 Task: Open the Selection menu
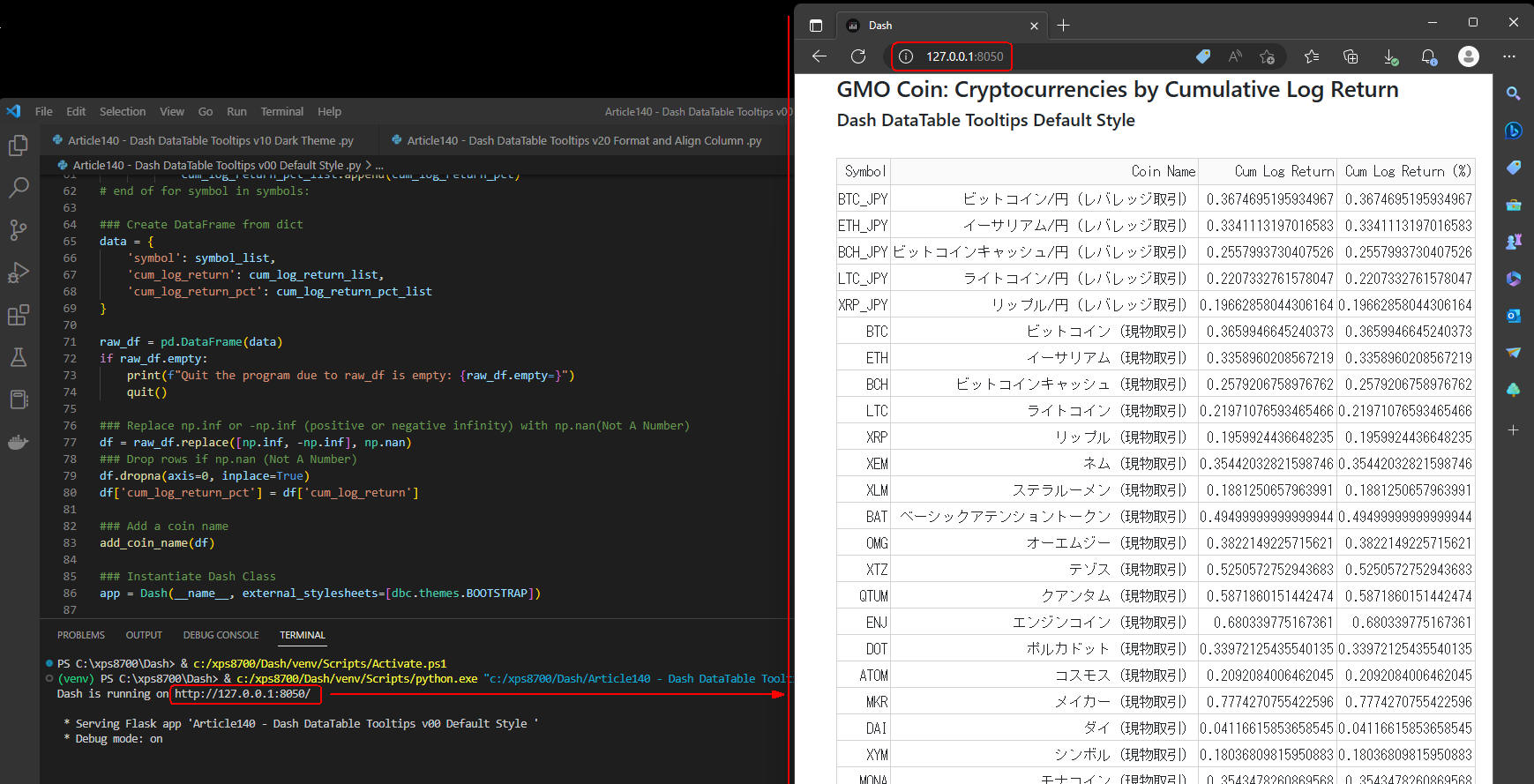click(123, 111)
